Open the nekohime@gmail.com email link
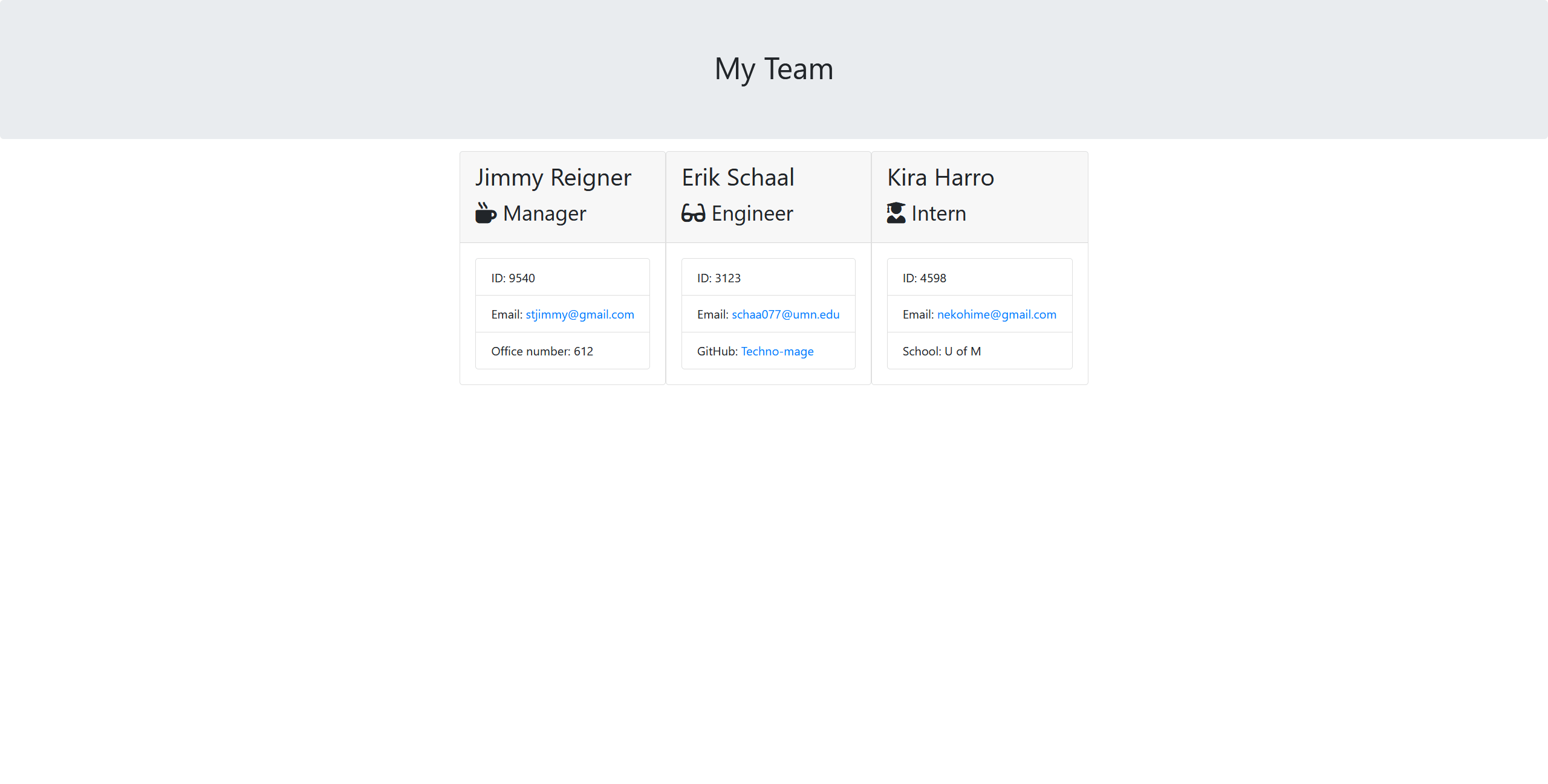The width and height of the screenshot is (1548, 784). 997,314
